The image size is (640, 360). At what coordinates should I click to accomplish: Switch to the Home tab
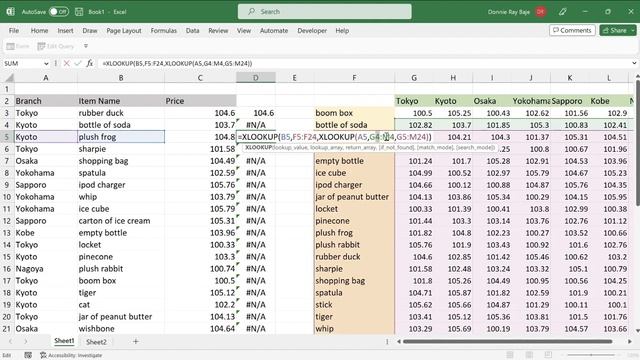coord(39,31)
